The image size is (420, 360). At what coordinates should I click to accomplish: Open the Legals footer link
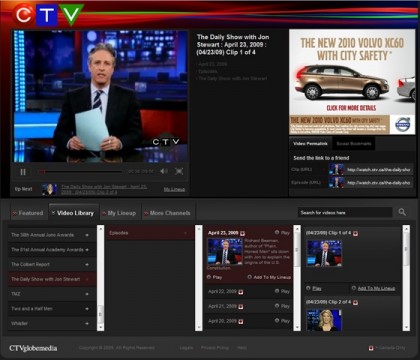[186, 348]
